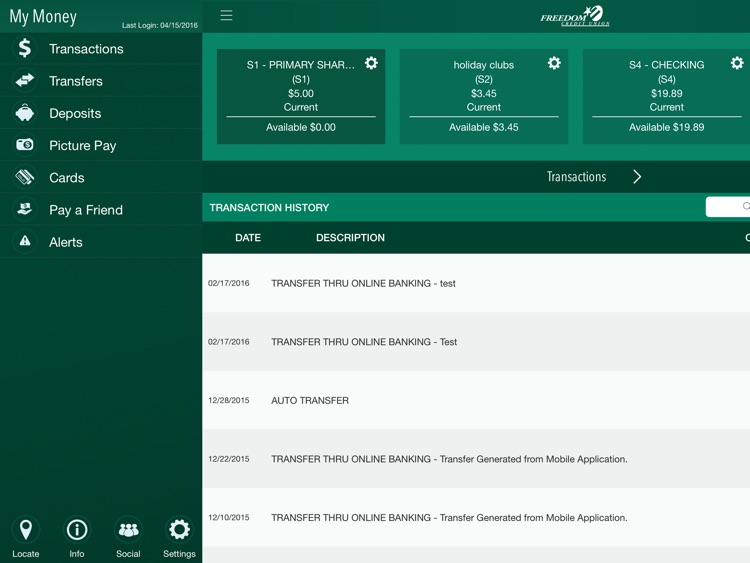This screenshot has height=563, width=750.
Task: Click the Picture Pay camera icon
Action: 24,145
